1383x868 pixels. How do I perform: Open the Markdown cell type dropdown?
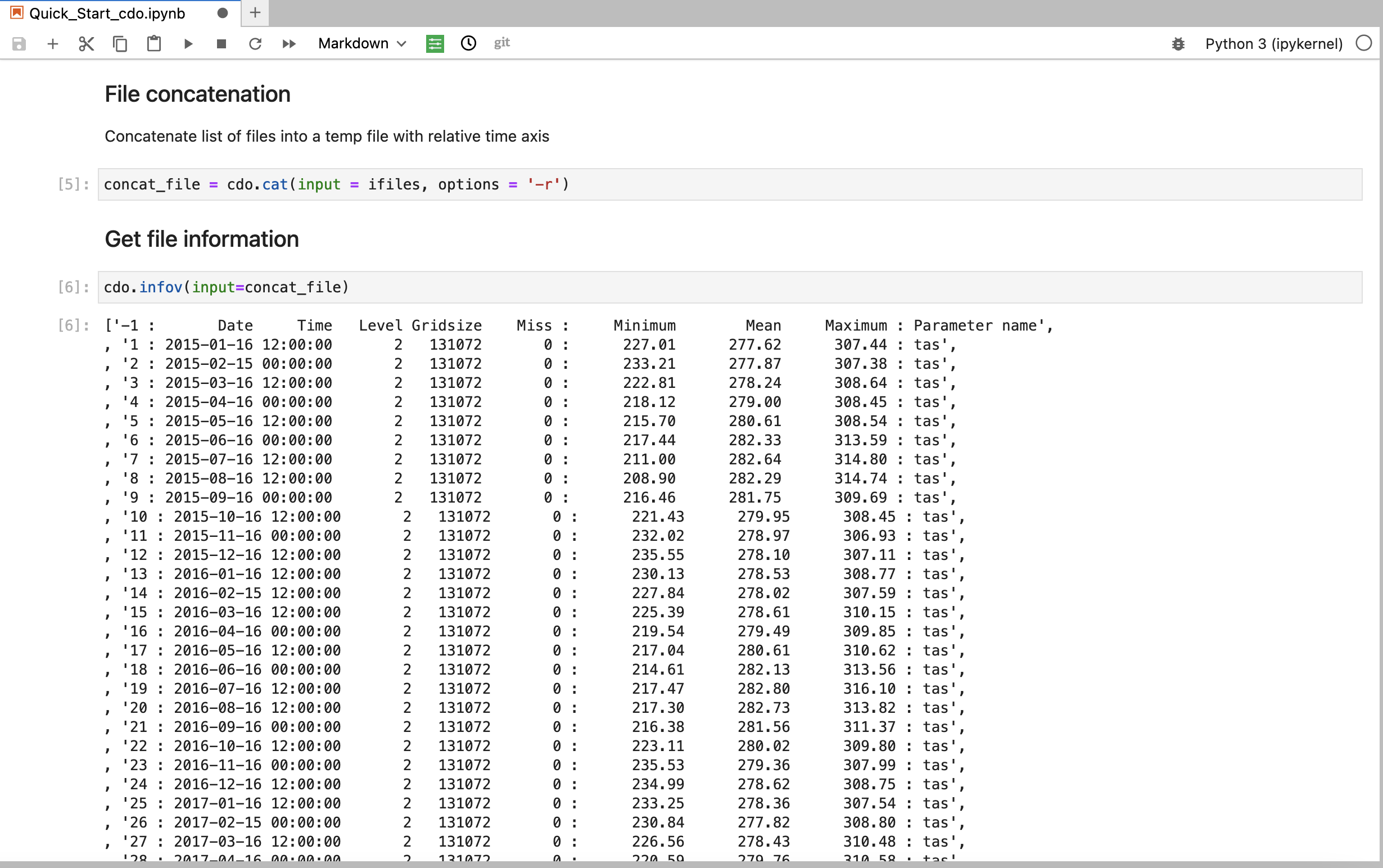pyautogui.click(x=362, y=44)
